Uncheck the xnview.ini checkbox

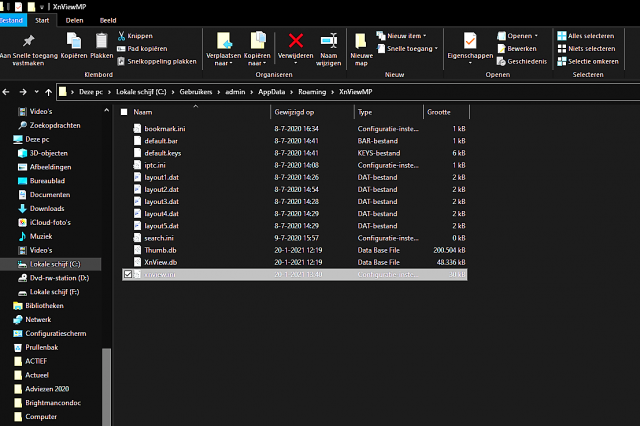[128, 274]
